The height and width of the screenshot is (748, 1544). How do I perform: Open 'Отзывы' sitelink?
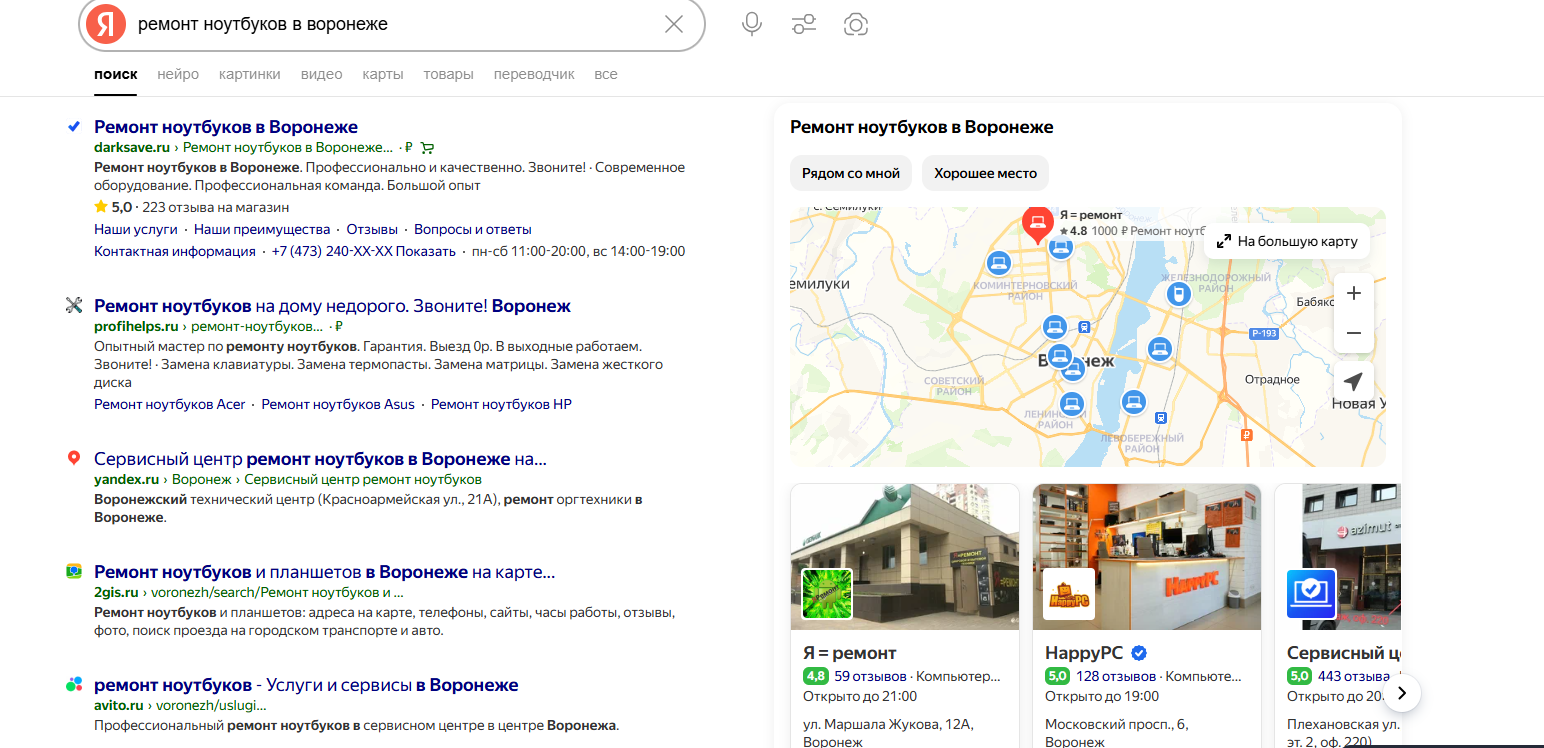point(372,229)
